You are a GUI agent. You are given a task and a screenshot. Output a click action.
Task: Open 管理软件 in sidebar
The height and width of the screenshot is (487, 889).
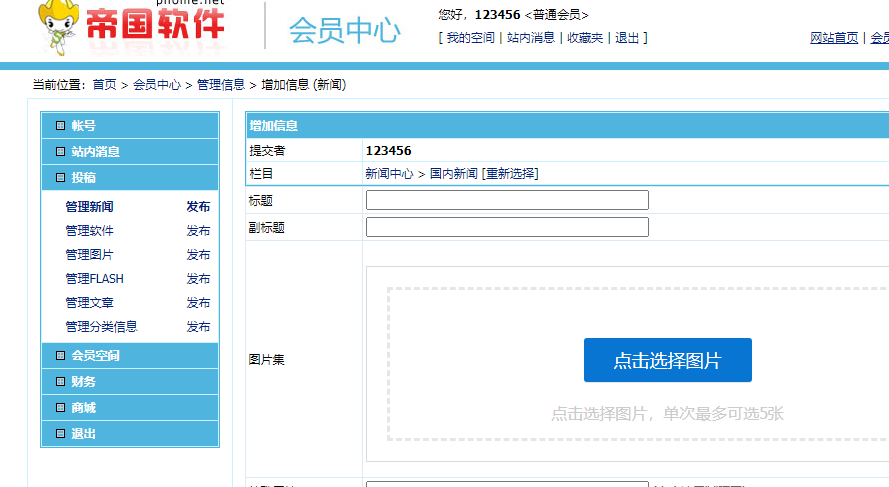[x=89, y=231]
